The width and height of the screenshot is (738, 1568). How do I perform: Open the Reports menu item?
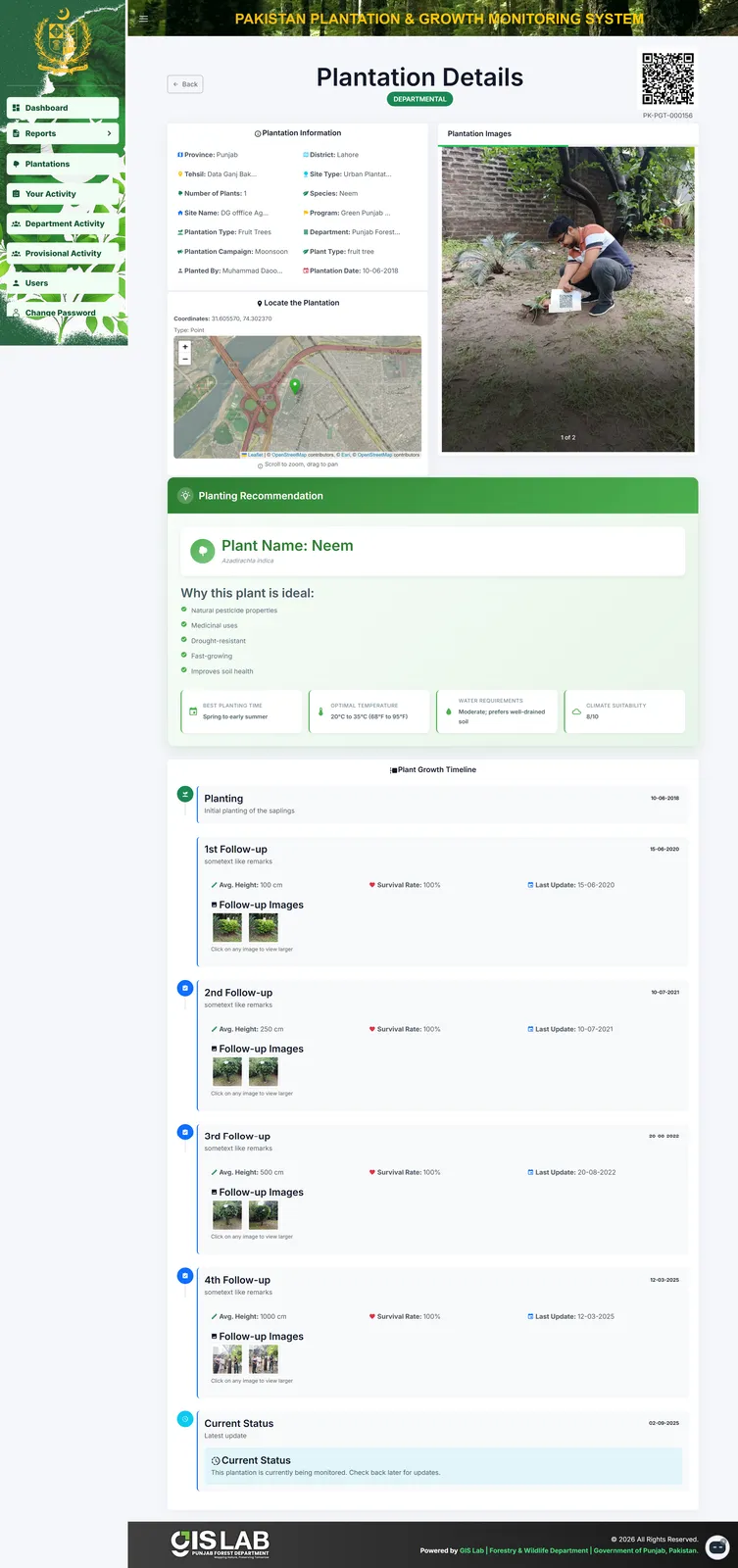(x=63, y=133)
